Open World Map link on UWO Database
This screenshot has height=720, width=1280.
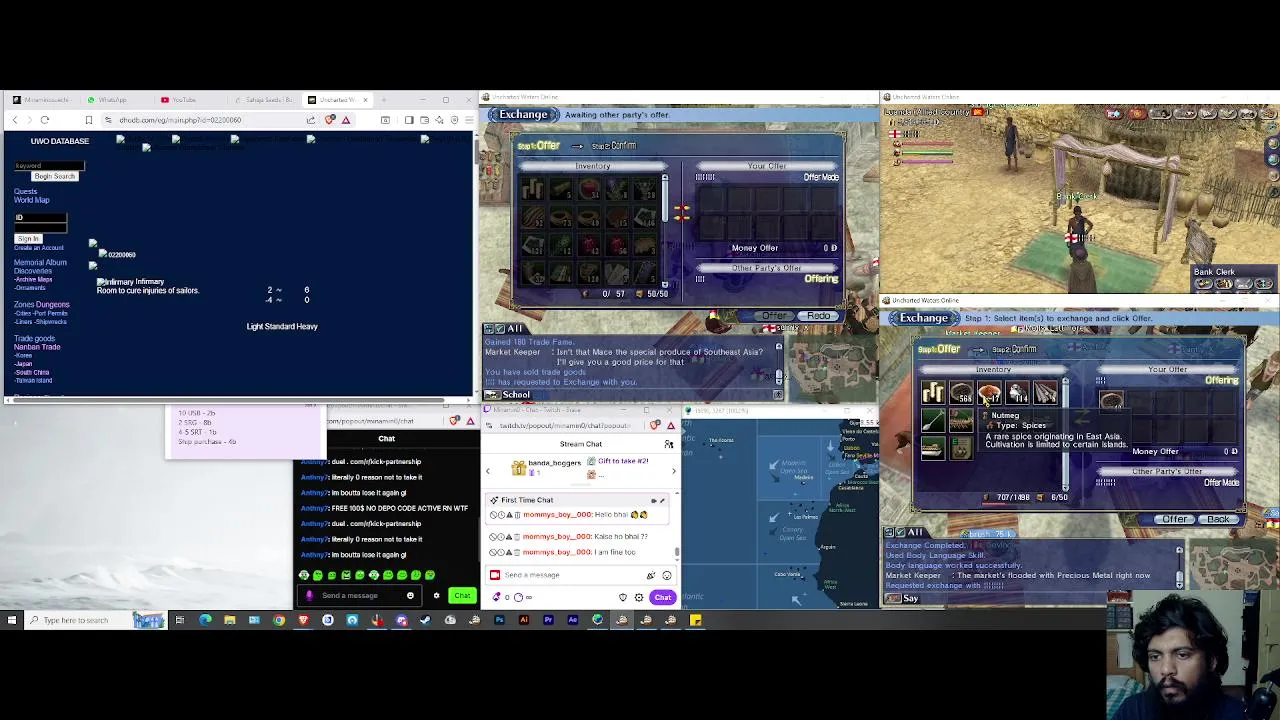click(31, 200)
